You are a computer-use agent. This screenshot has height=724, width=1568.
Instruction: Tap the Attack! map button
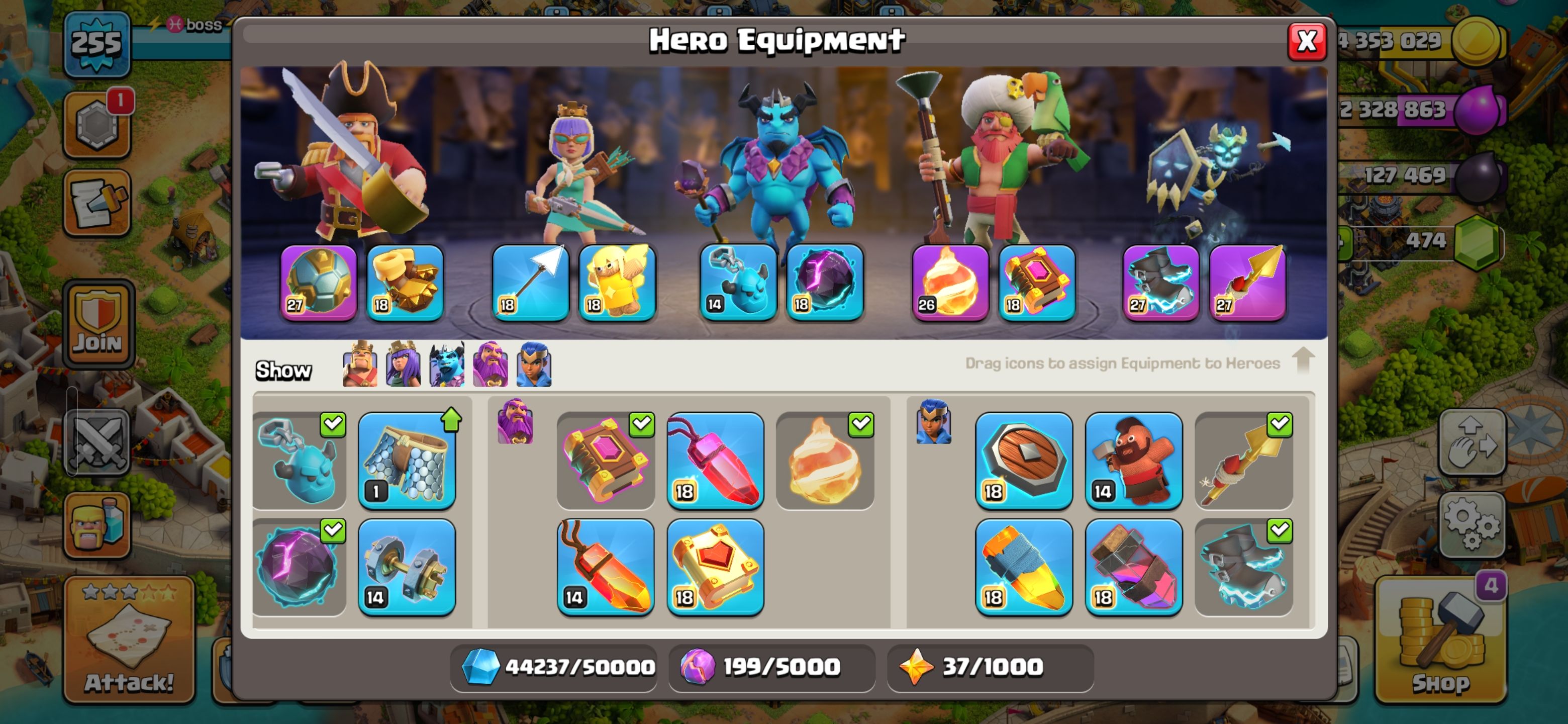[x=129, y=640]
